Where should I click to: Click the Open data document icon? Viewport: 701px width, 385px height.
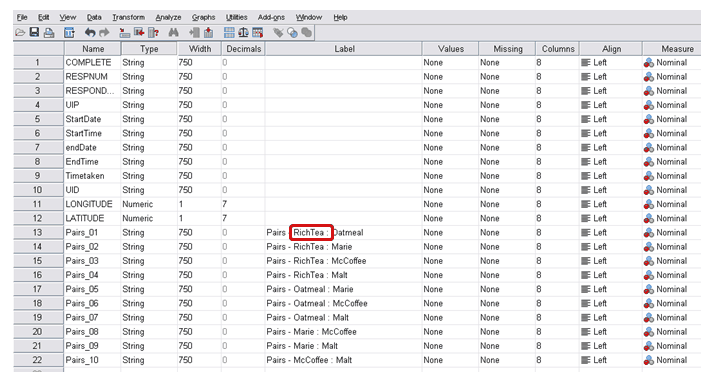[20, 33]
